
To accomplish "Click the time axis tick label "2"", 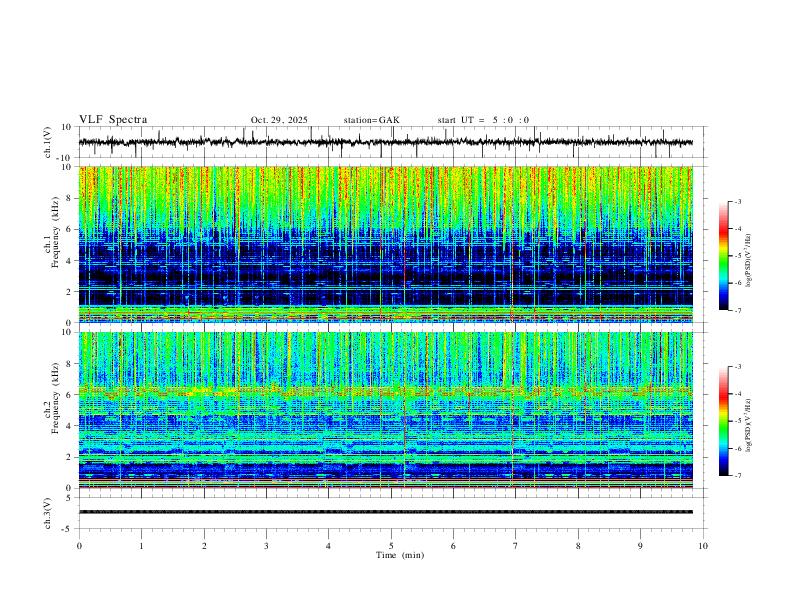I will 204,546.
